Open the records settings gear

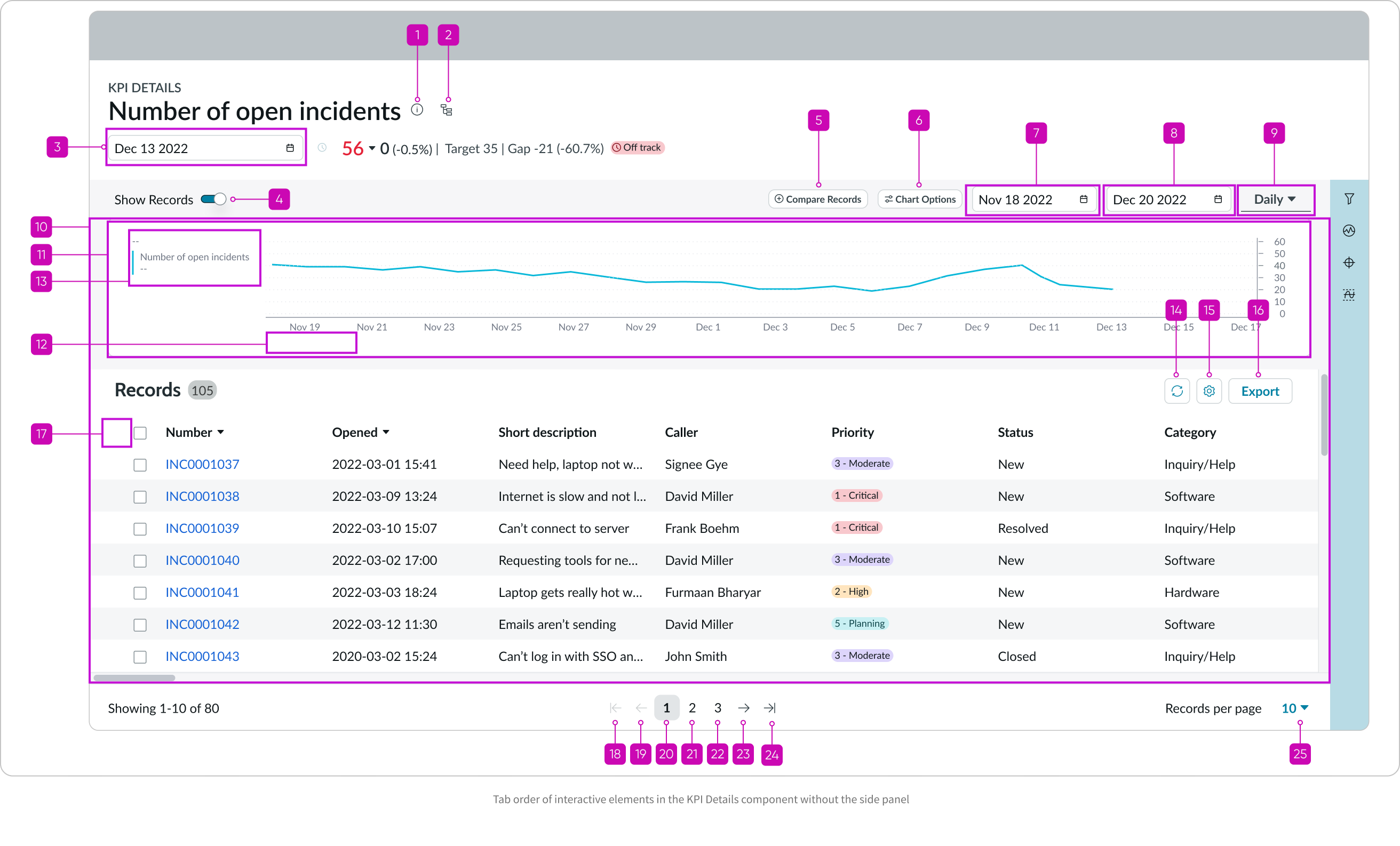click(1209, 391)
